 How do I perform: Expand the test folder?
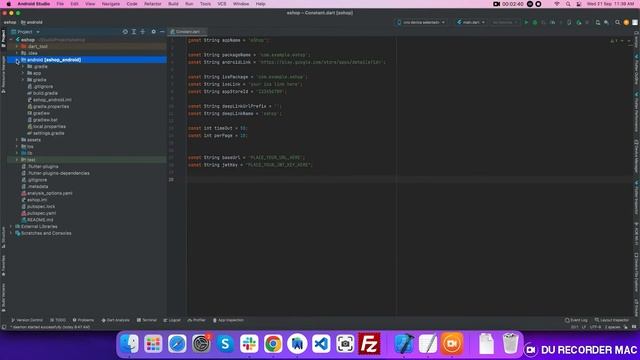point(17,160)
